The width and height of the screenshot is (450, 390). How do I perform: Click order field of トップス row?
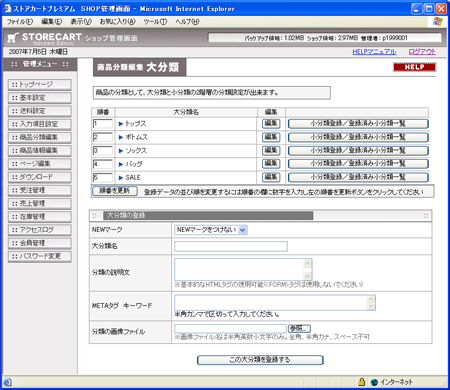coord(103,124)
